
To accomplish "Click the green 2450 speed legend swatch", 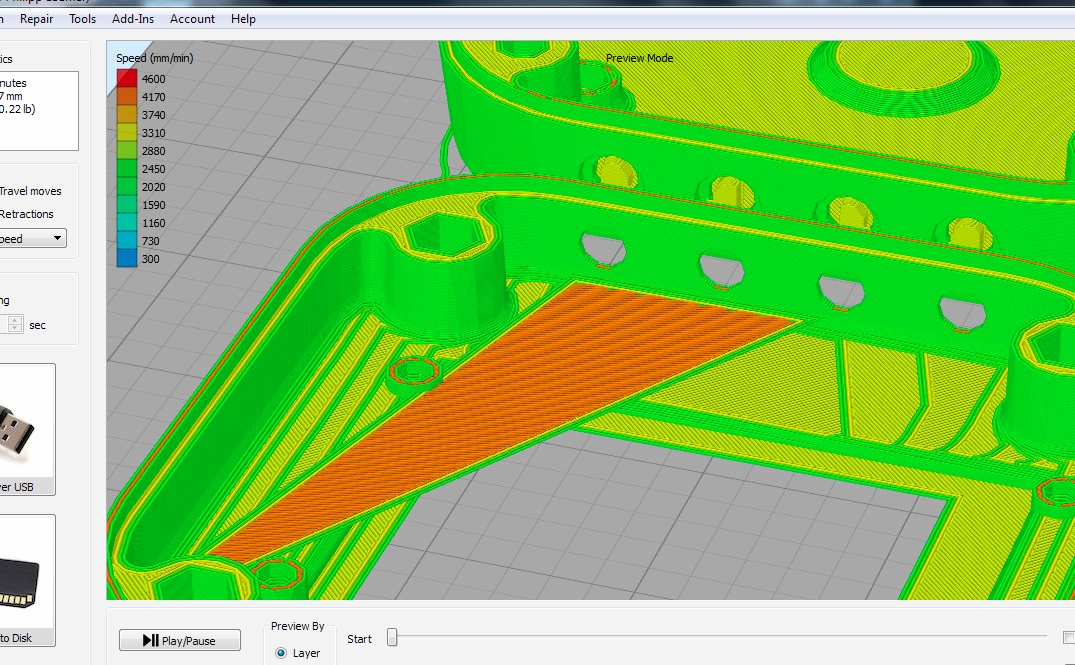I will pos(127,169).
